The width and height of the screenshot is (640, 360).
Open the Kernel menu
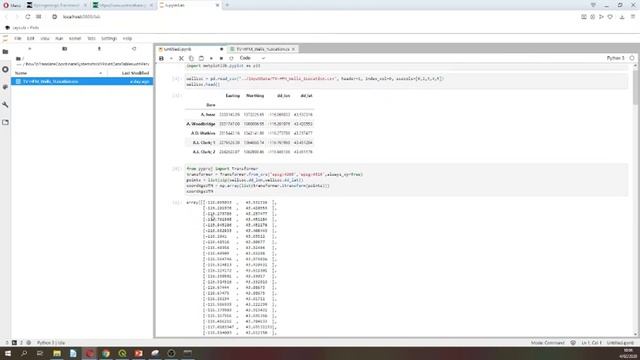pos(75,38)
